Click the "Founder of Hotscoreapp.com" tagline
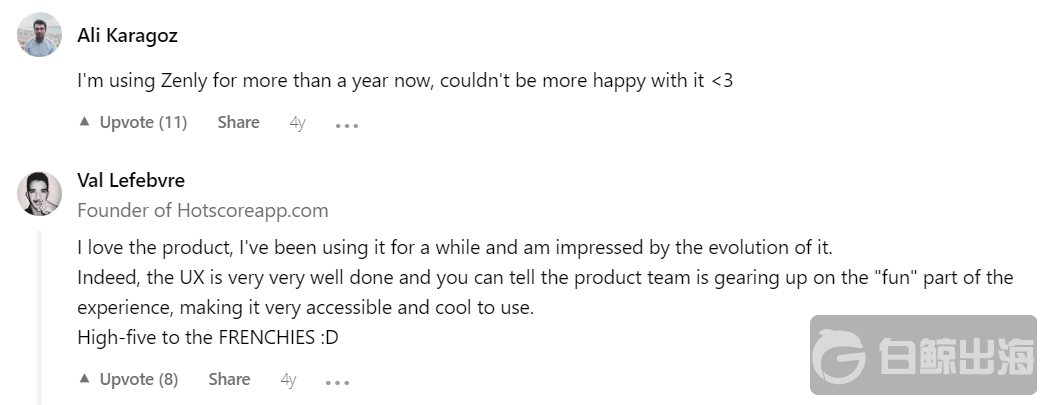Image resolution: width=1047 pixels, height=405 pixels. (202, 210)
